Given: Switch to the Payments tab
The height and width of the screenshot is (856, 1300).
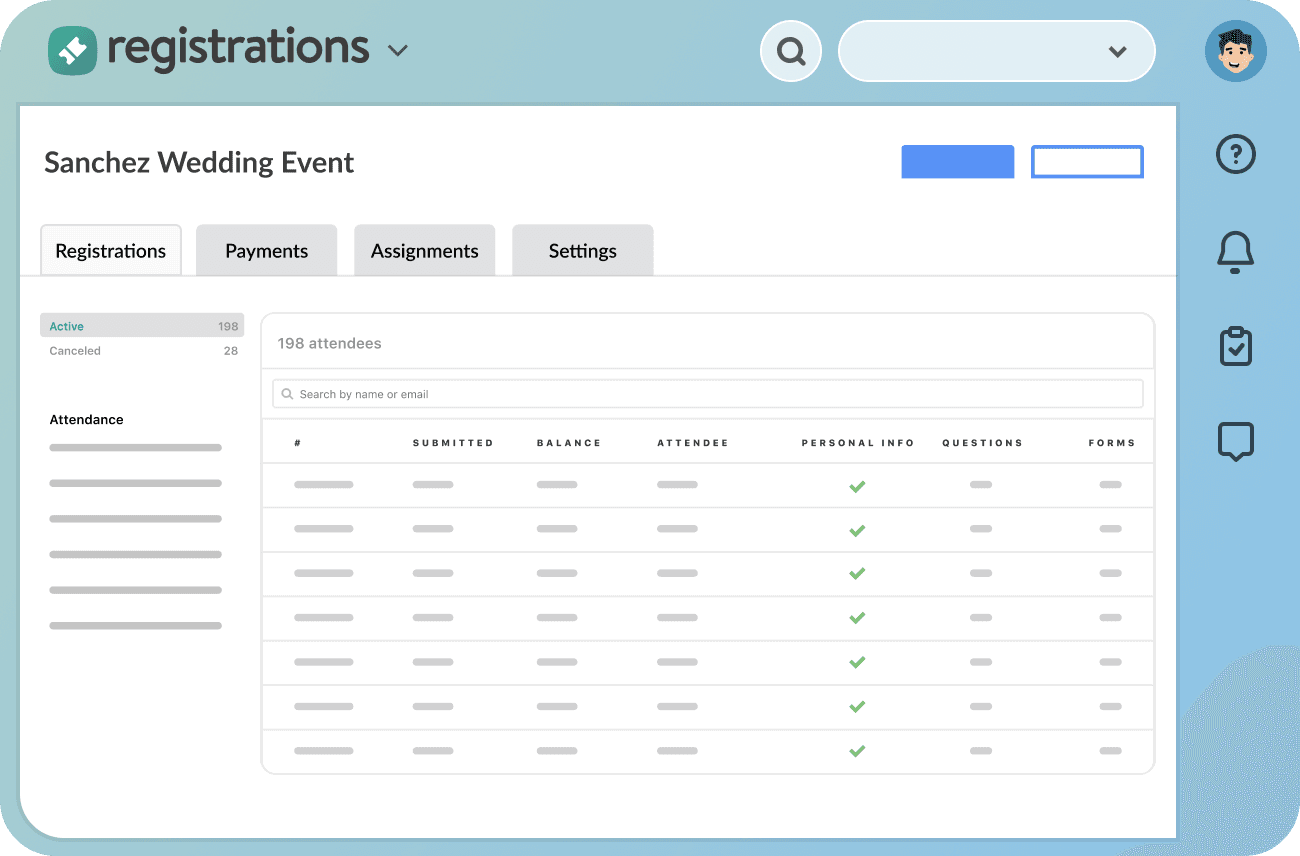Looking at the screenshot, I should pyautogui.click(x=266, y=250).
